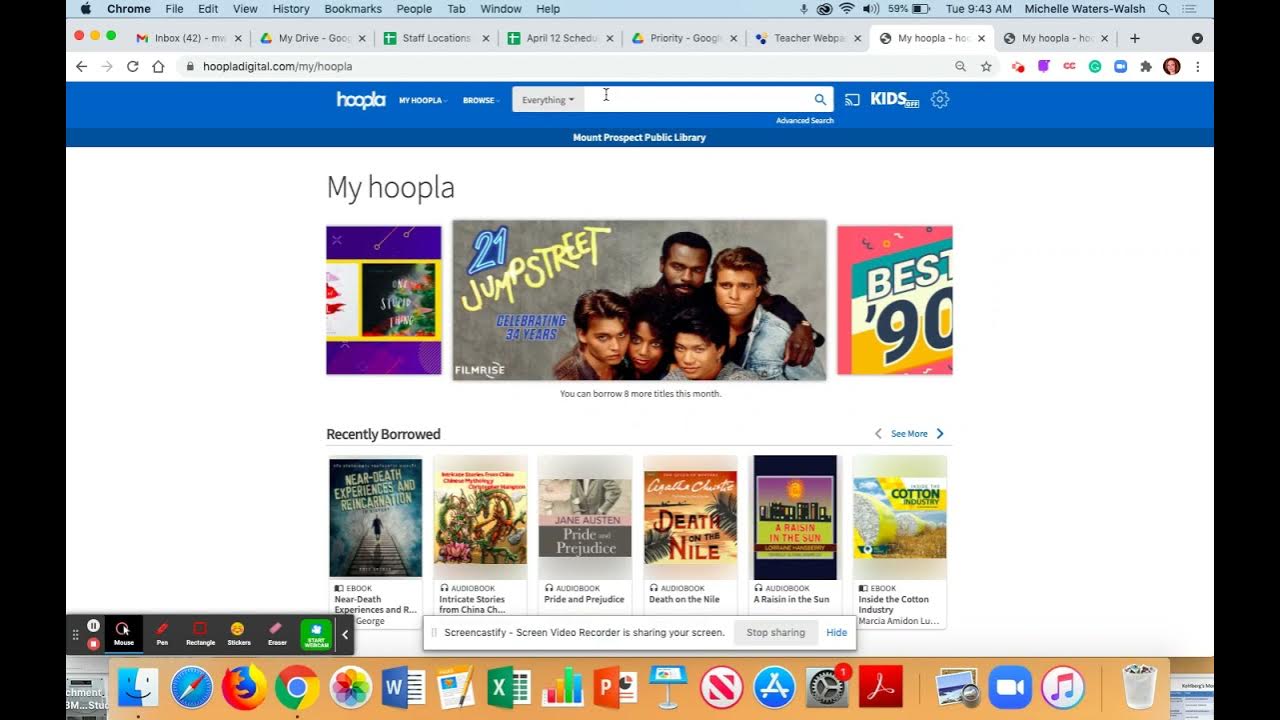Launch Firefox from the Dock
This screenshot has height=720, width=1280.
click(x=244, y=687)
